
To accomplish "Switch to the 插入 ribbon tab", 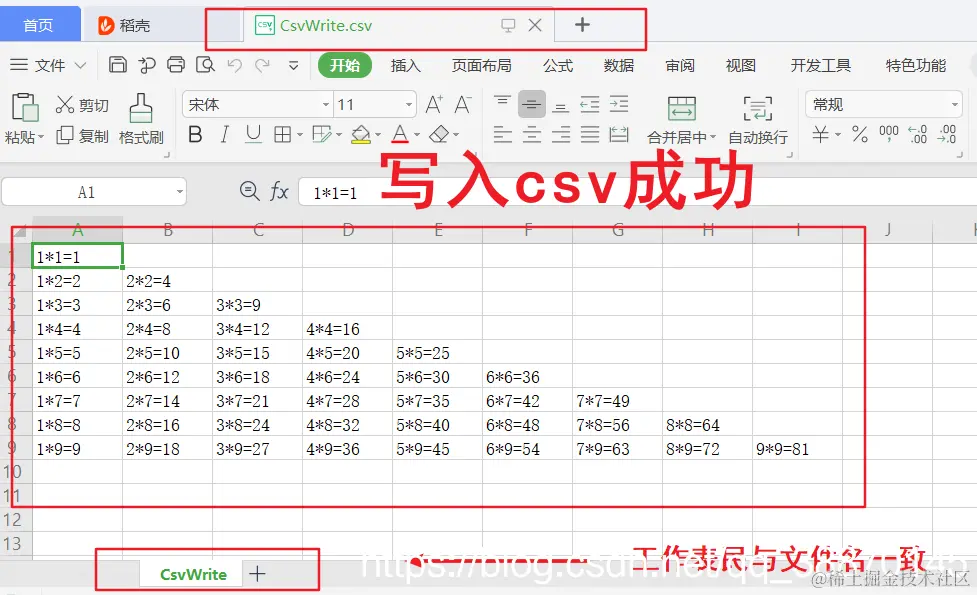I will point(404,65).
